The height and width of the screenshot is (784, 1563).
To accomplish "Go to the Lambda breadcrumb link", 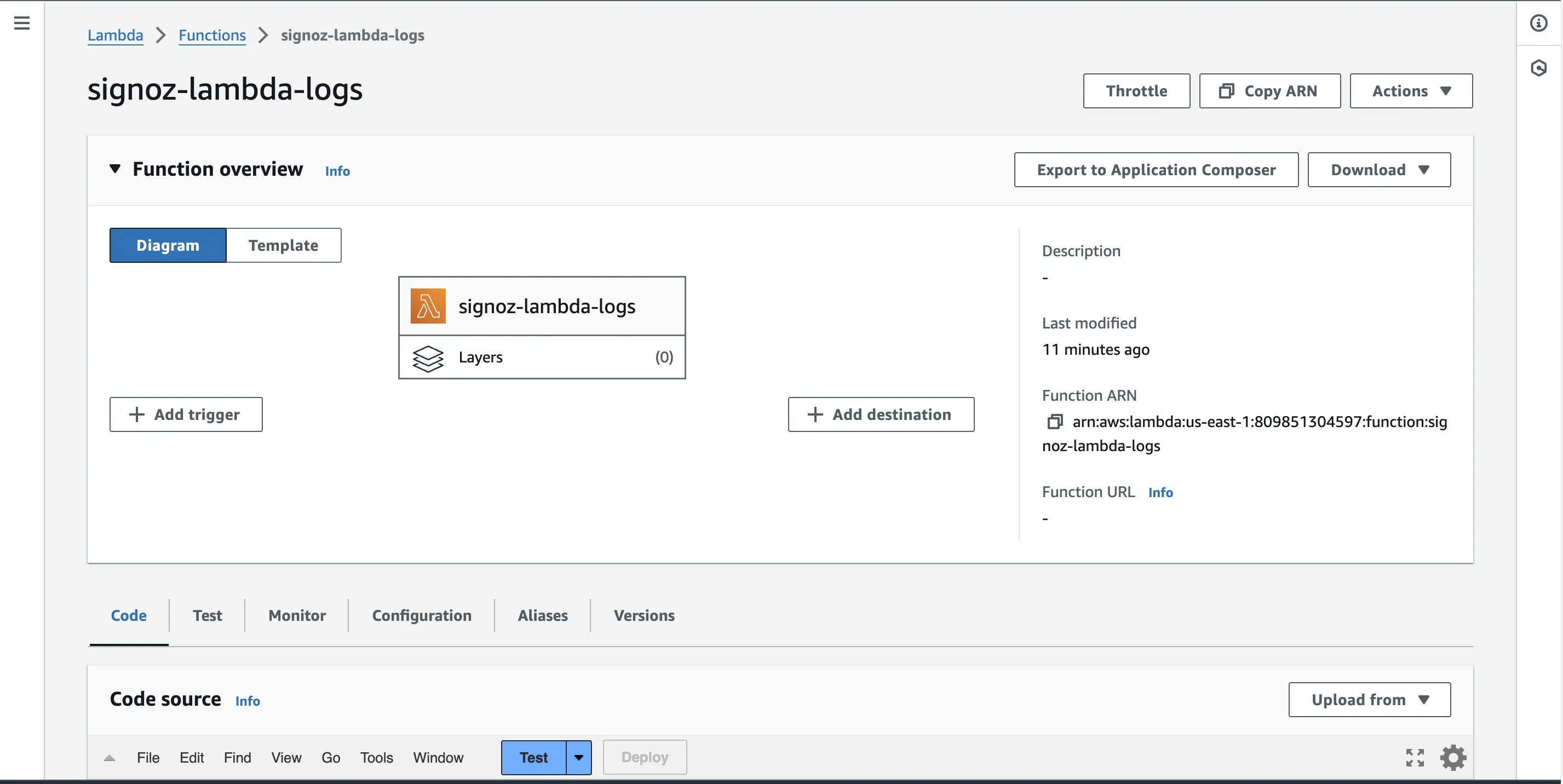I will click(116, 35).
